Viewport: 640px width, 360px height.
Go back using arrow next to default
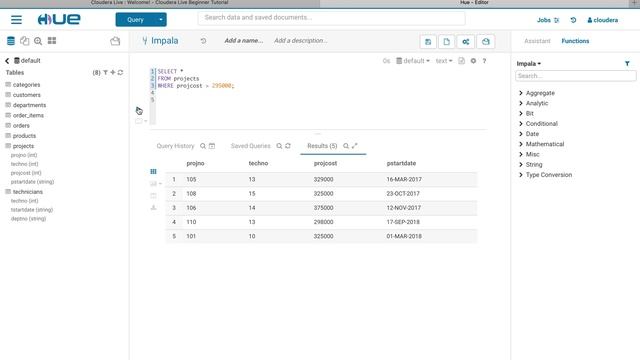(7, 61)
